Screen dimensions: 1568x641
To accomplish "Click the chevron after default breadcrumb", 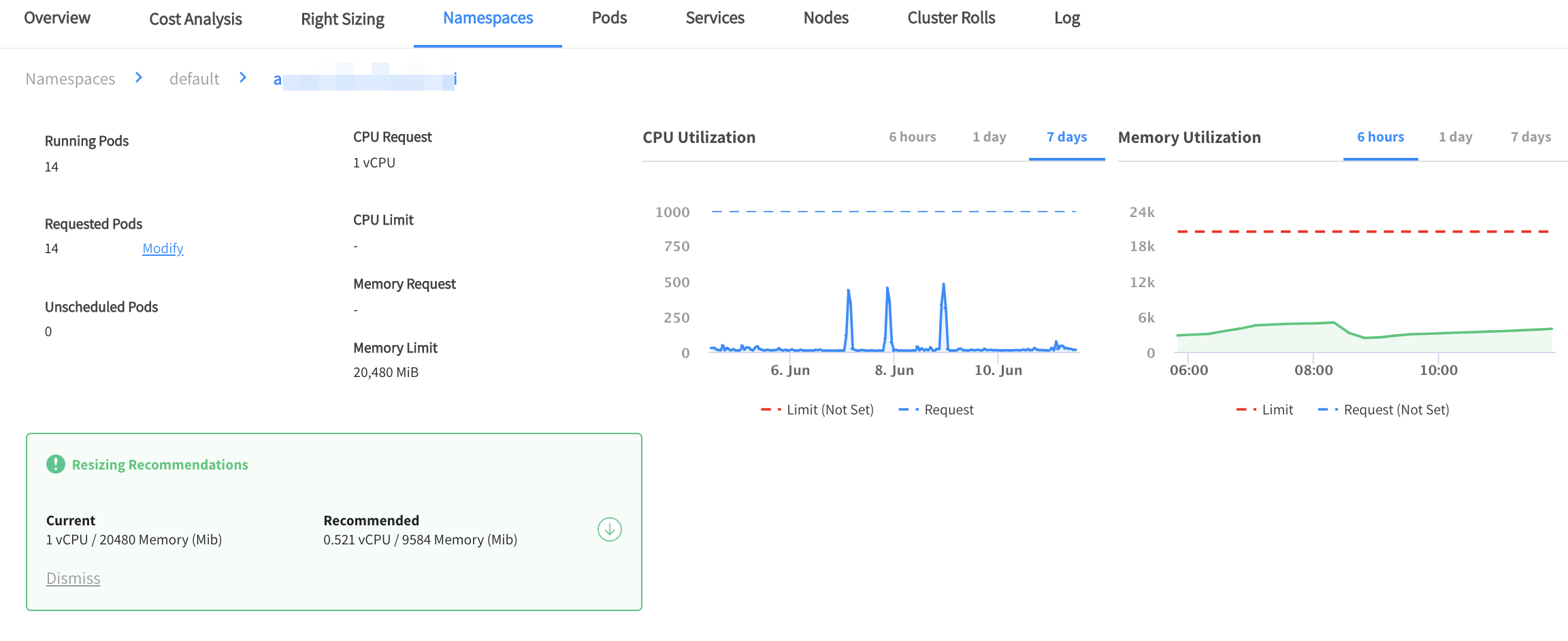I will [x=242, y=78].
